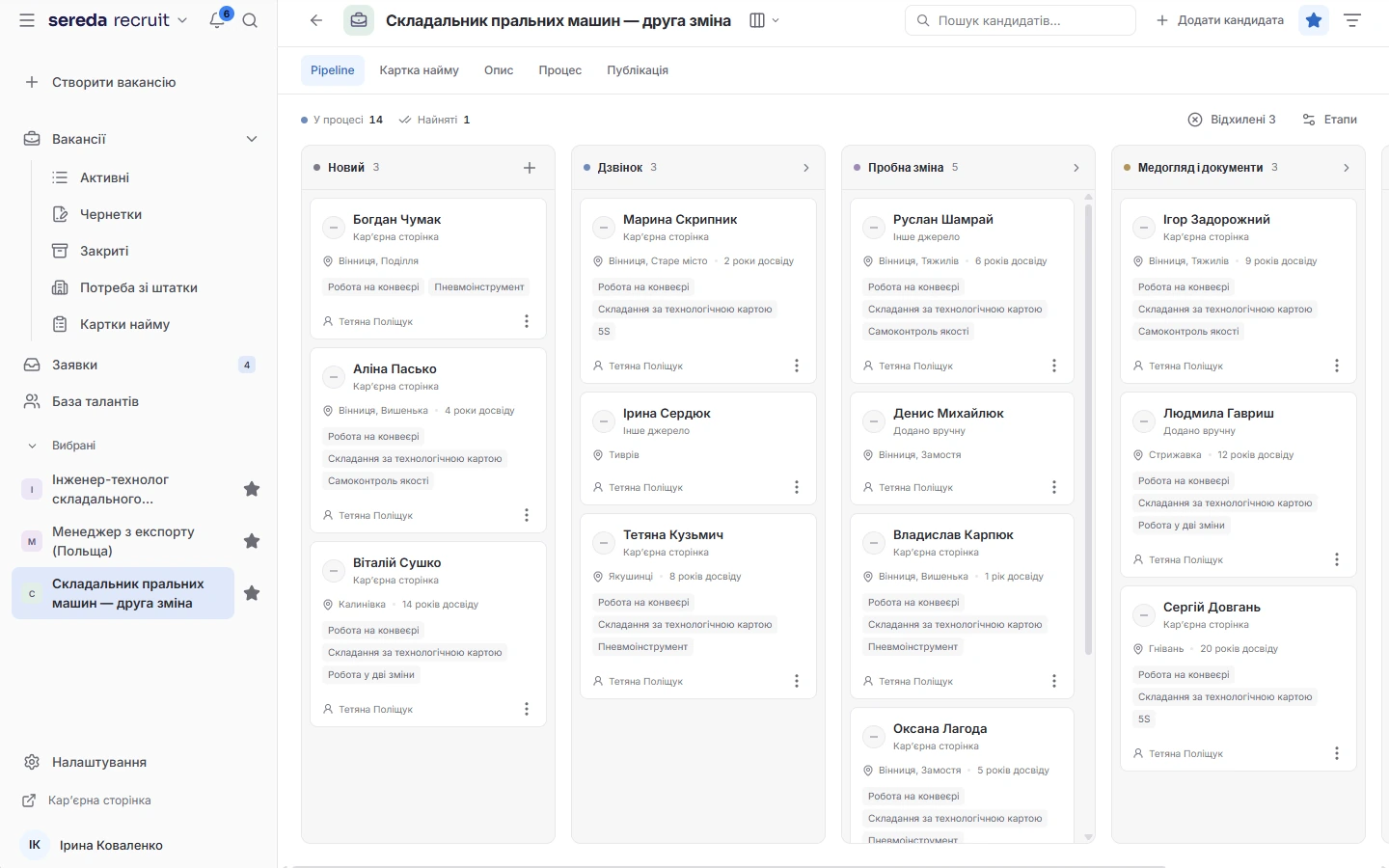Expand the Медогляд і документи column arrow
1389x868 pixels.
(x=1347, y=168)
